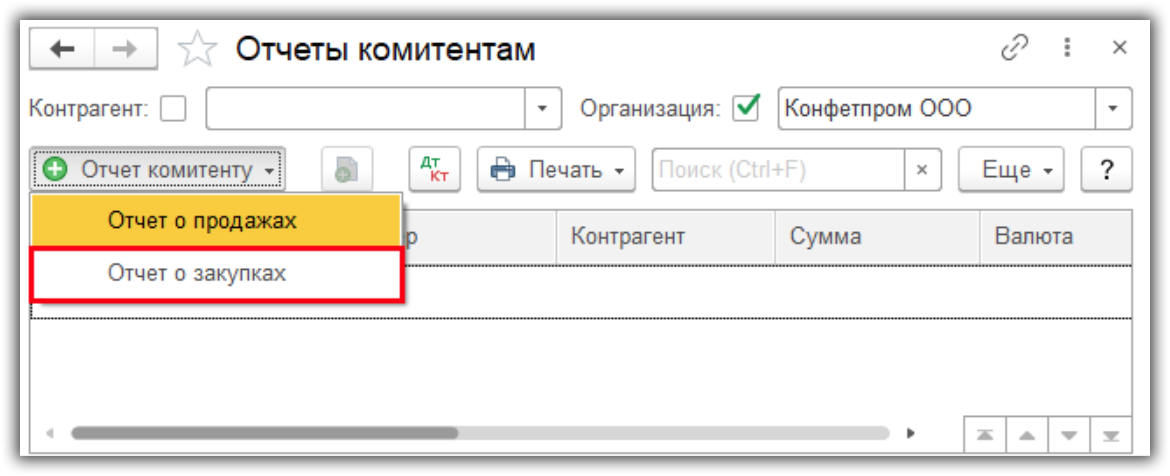Copy link using the chain icon
1170x476 pixels.
(1014, 49)
